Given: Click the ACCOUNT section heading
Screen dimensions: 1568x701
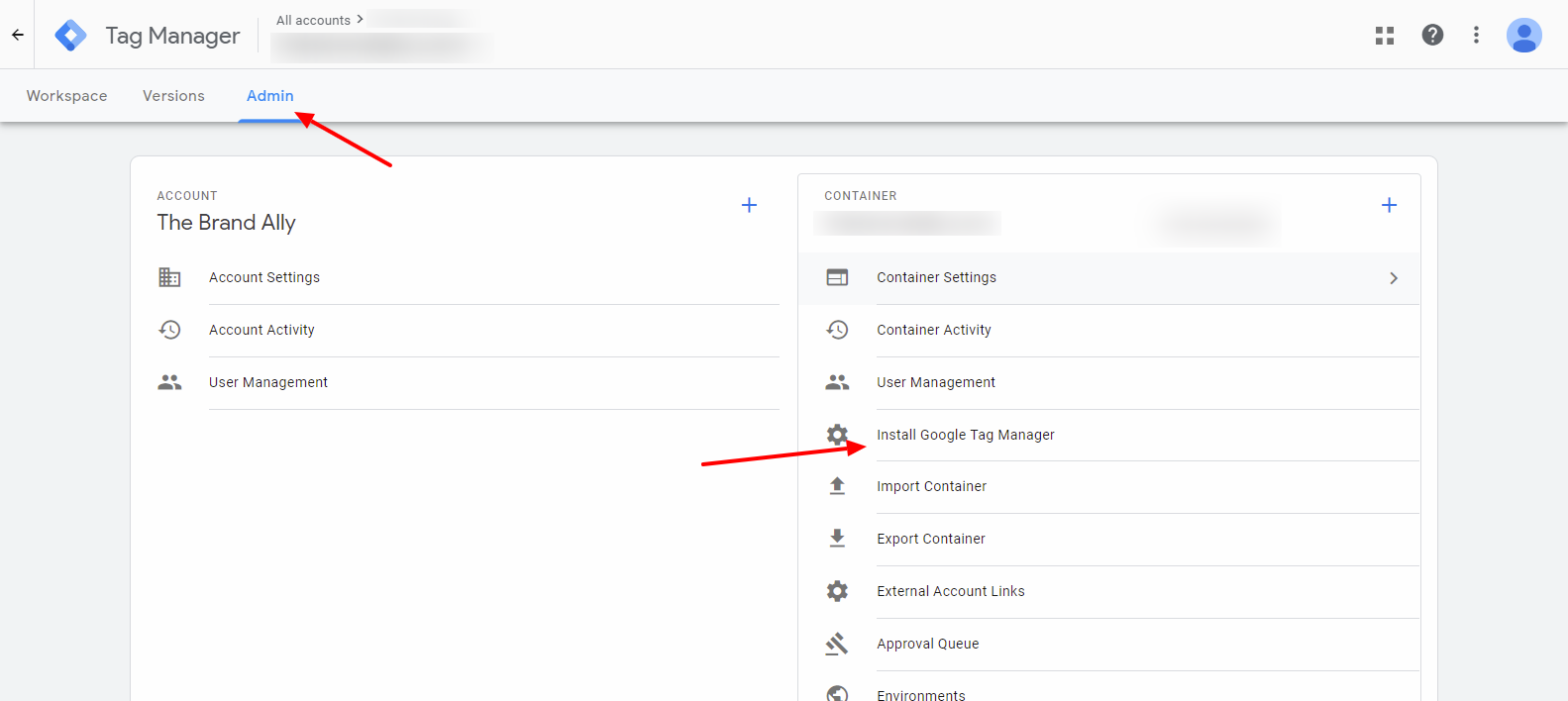Looking at the screenshot, I should [x=187, y=196].
